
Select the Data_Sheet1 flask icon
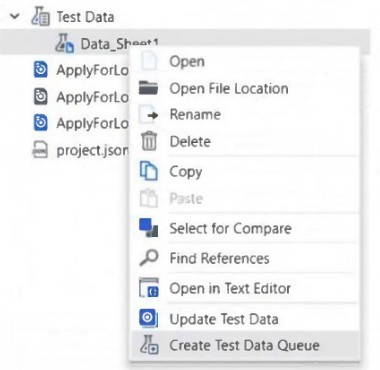pos(65,43)
